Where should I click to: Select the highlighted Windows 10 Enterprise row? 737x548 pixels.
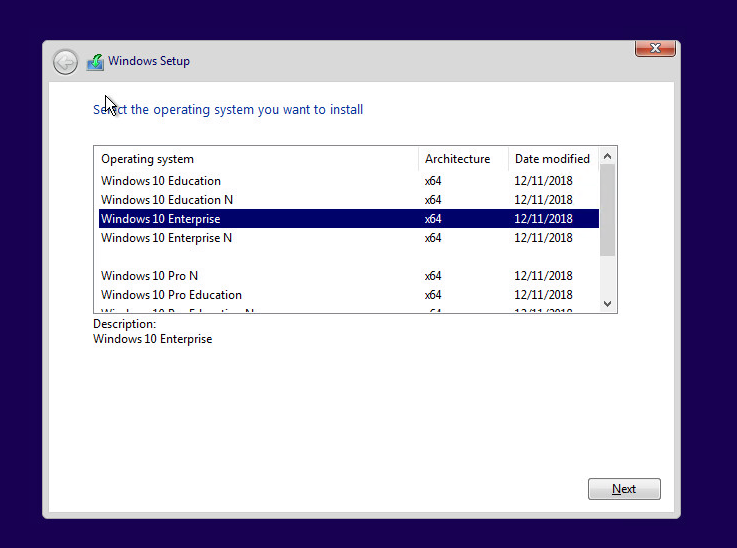(x=349, y=219)
